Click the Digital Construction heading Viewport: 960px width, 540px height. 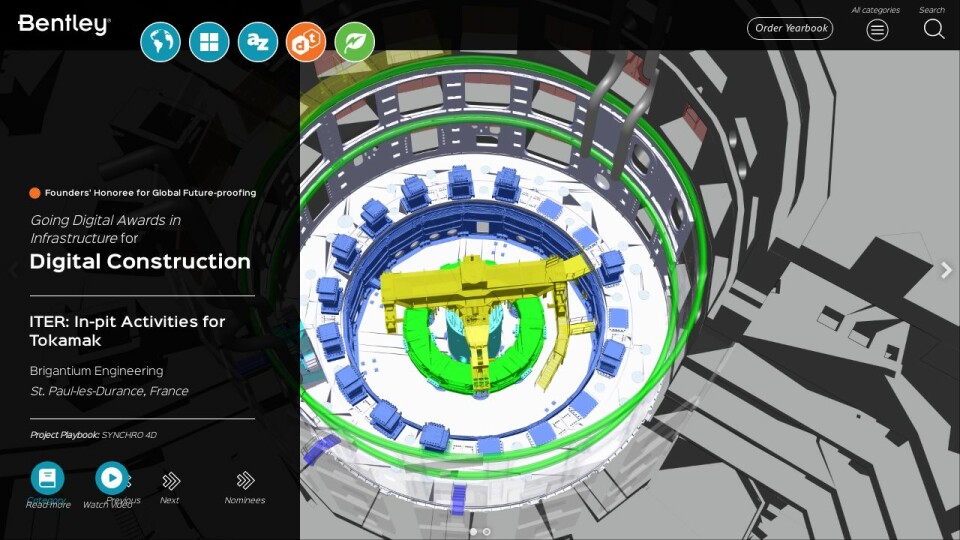140,261
